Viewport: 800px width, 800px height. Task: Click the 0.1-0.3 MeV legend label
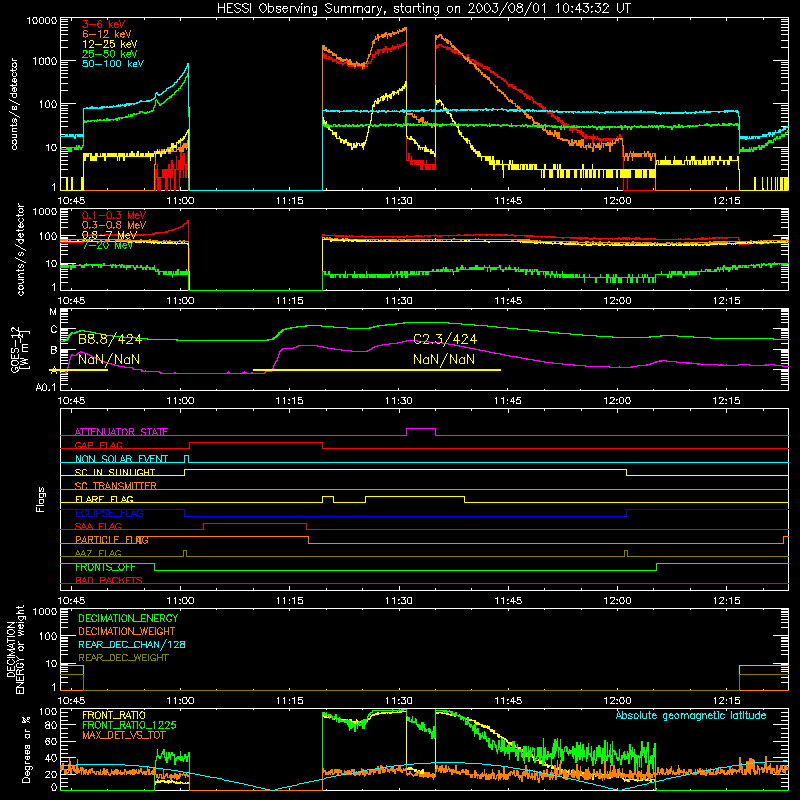coord(114,215)
